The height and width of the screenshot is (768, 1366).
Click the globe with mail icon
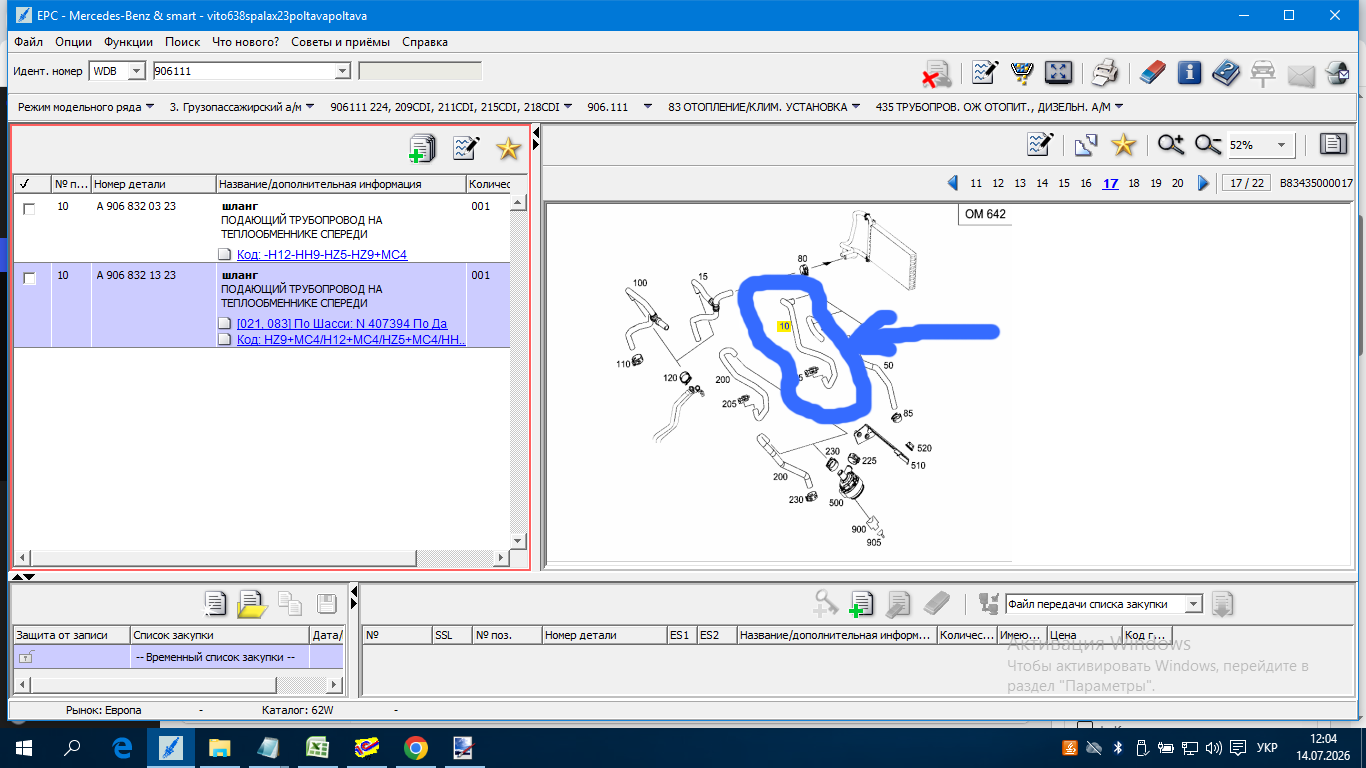[1337, 73]
